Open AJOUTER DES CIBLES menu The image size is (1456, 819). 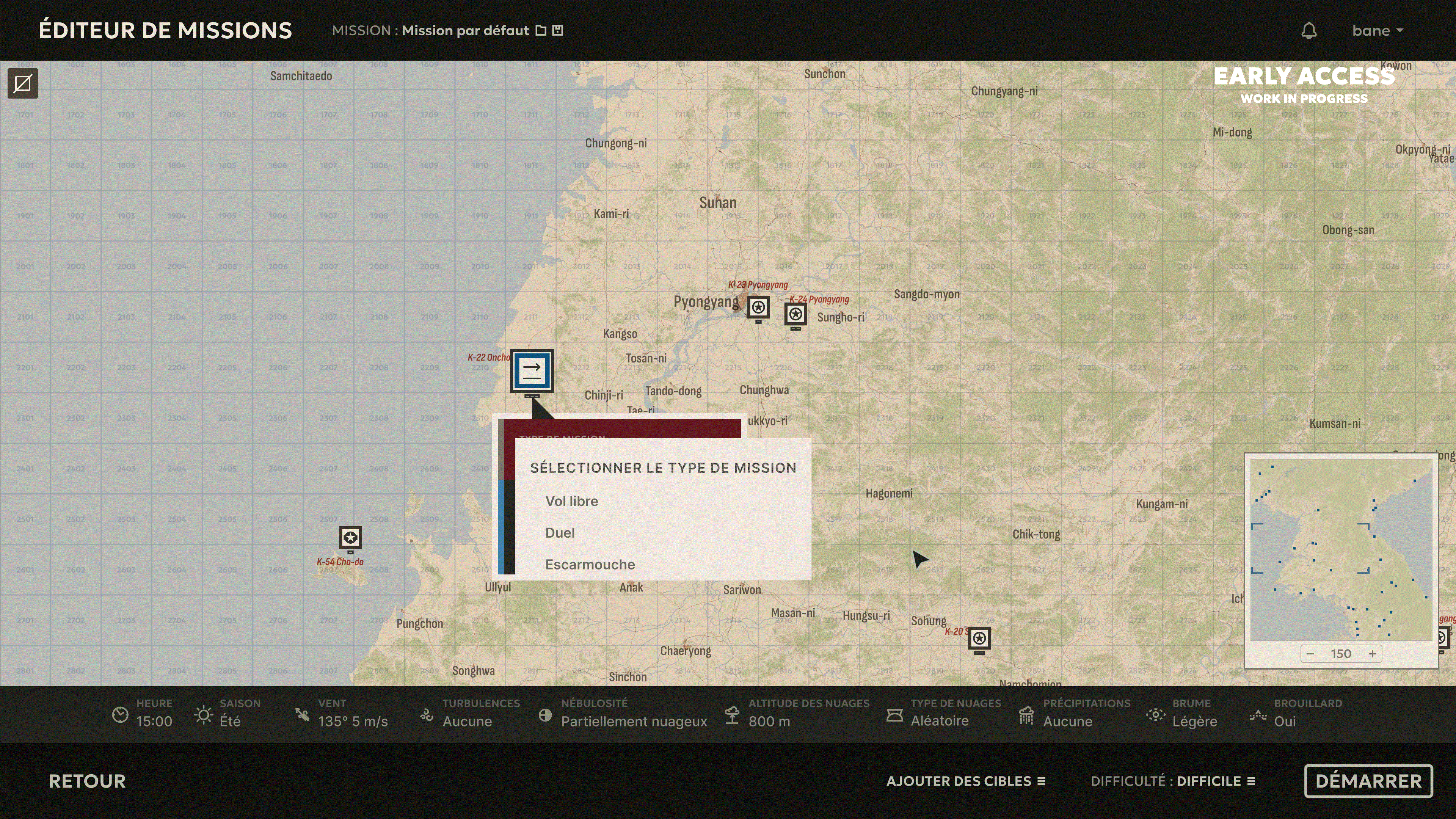coord(966,782)
